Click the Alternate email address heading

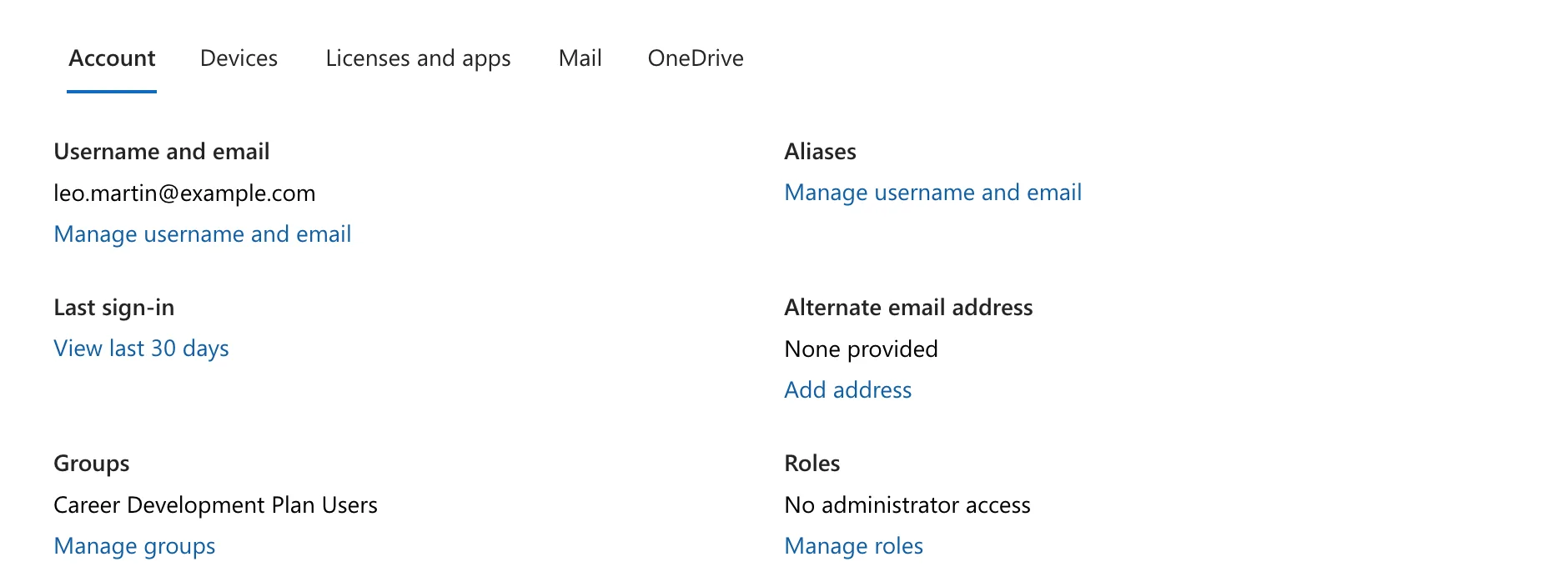point(909,308)
